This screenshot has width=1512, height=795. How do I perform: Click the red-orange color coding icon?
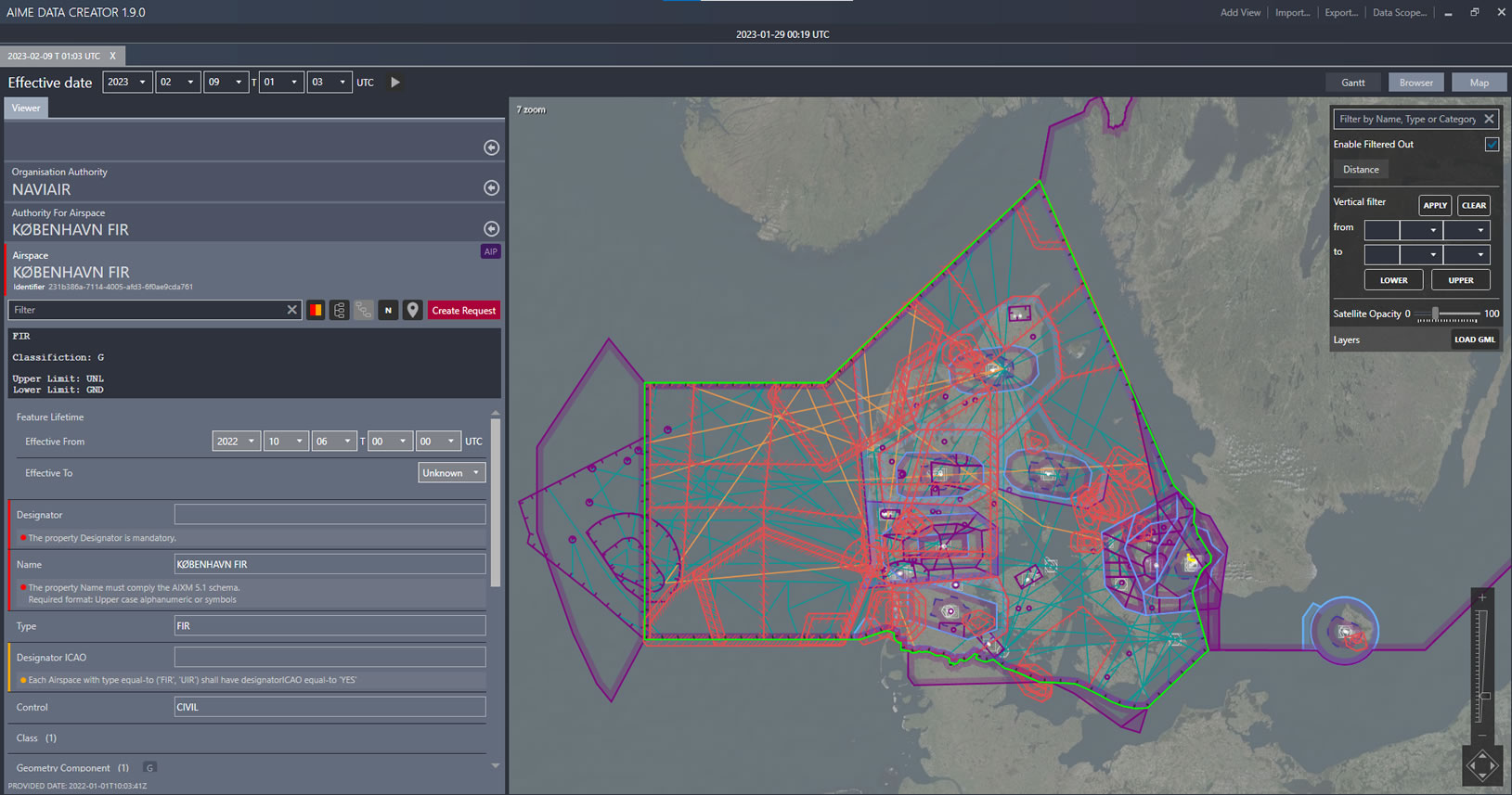coord(316,311)
